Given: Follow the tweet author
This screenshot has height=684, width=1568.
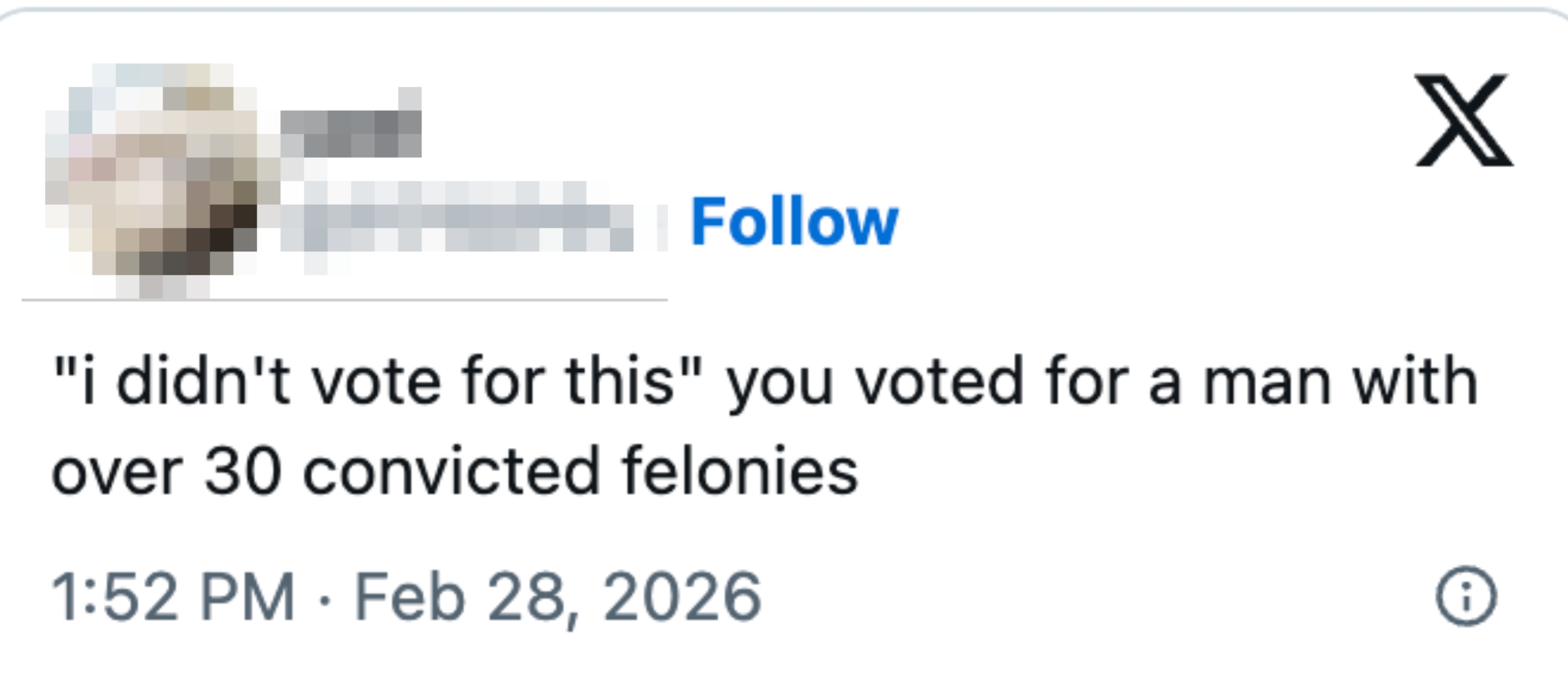Looking at the screenshot, I should 794,222.
